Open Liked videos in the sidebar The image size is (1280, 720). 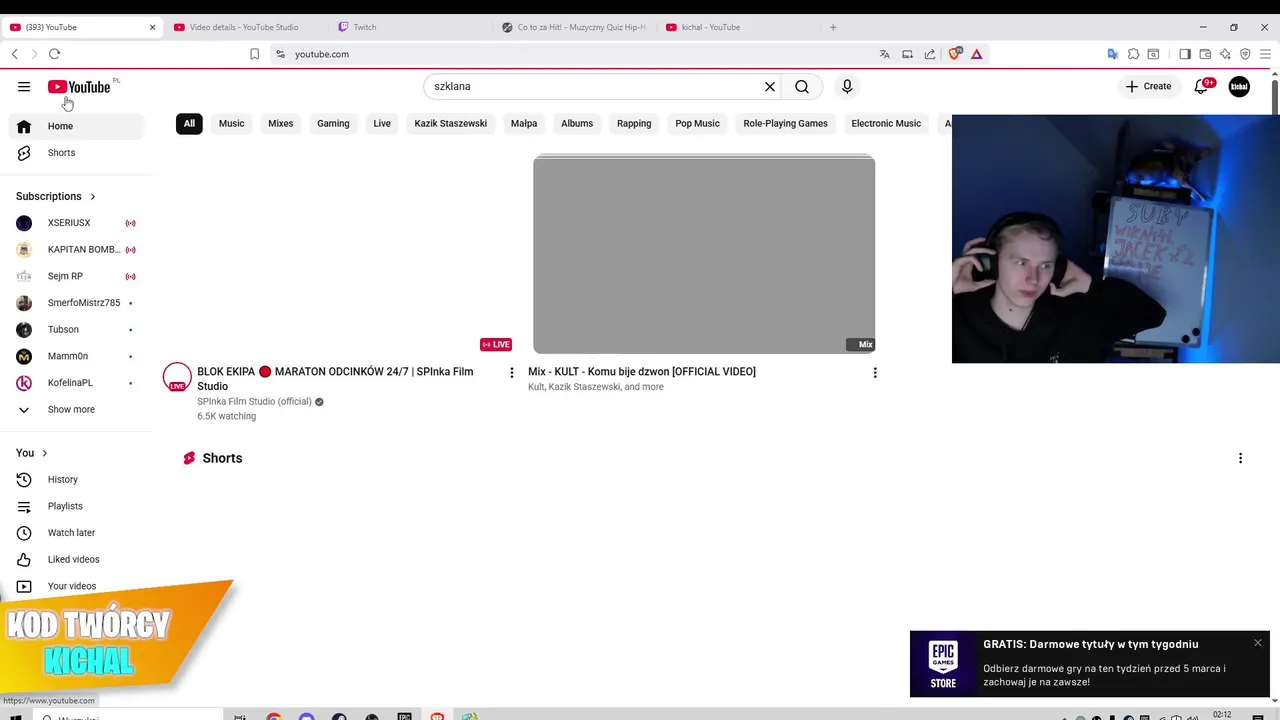click(76, 560)
